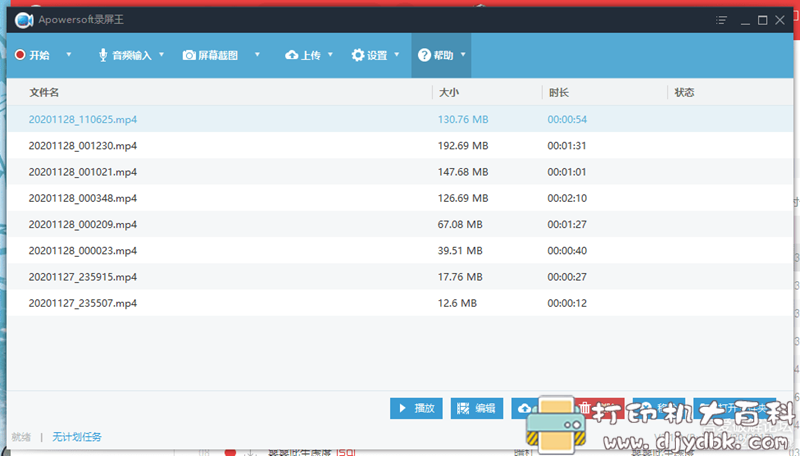Click the 17.76 MB size cell
Image resolution: width=800 pixels, height=456 pixels.
click(x=460, y=277)
